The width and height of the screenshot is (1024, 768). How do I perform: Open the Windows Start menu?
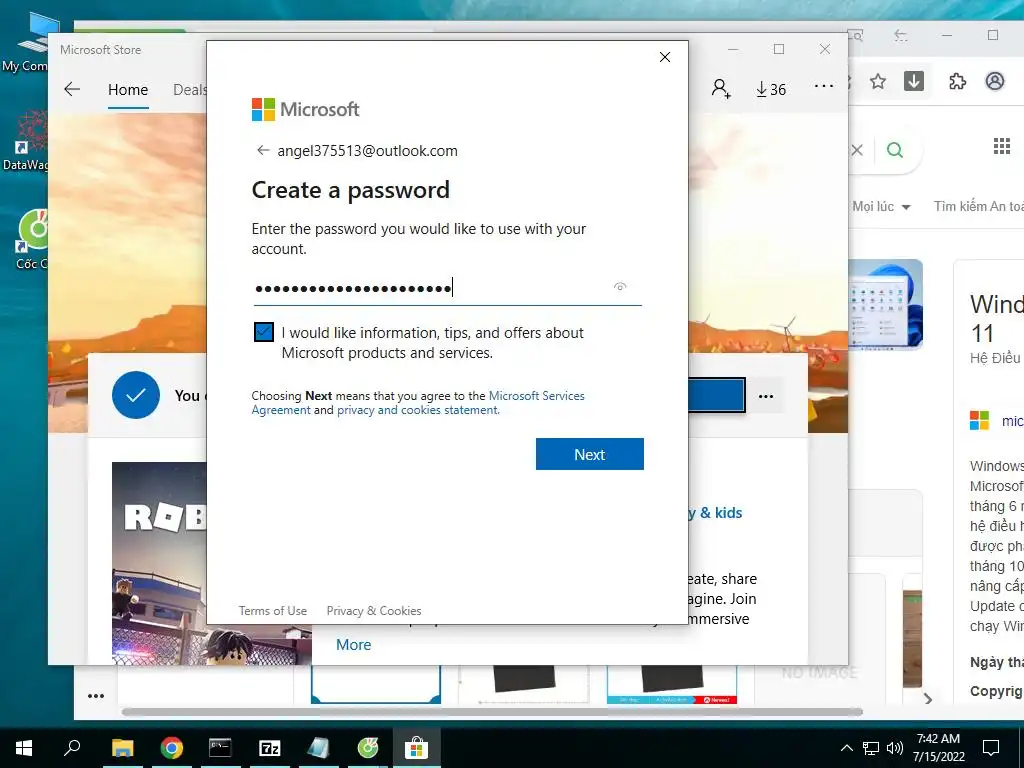[x=24, y=748]
